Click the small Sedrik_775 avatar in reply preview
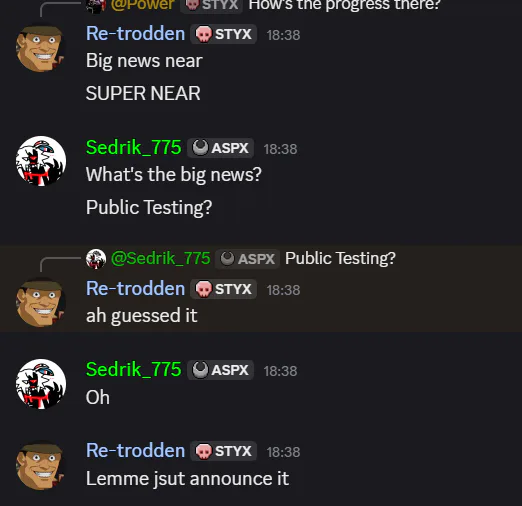 click(x=96, y=259)
